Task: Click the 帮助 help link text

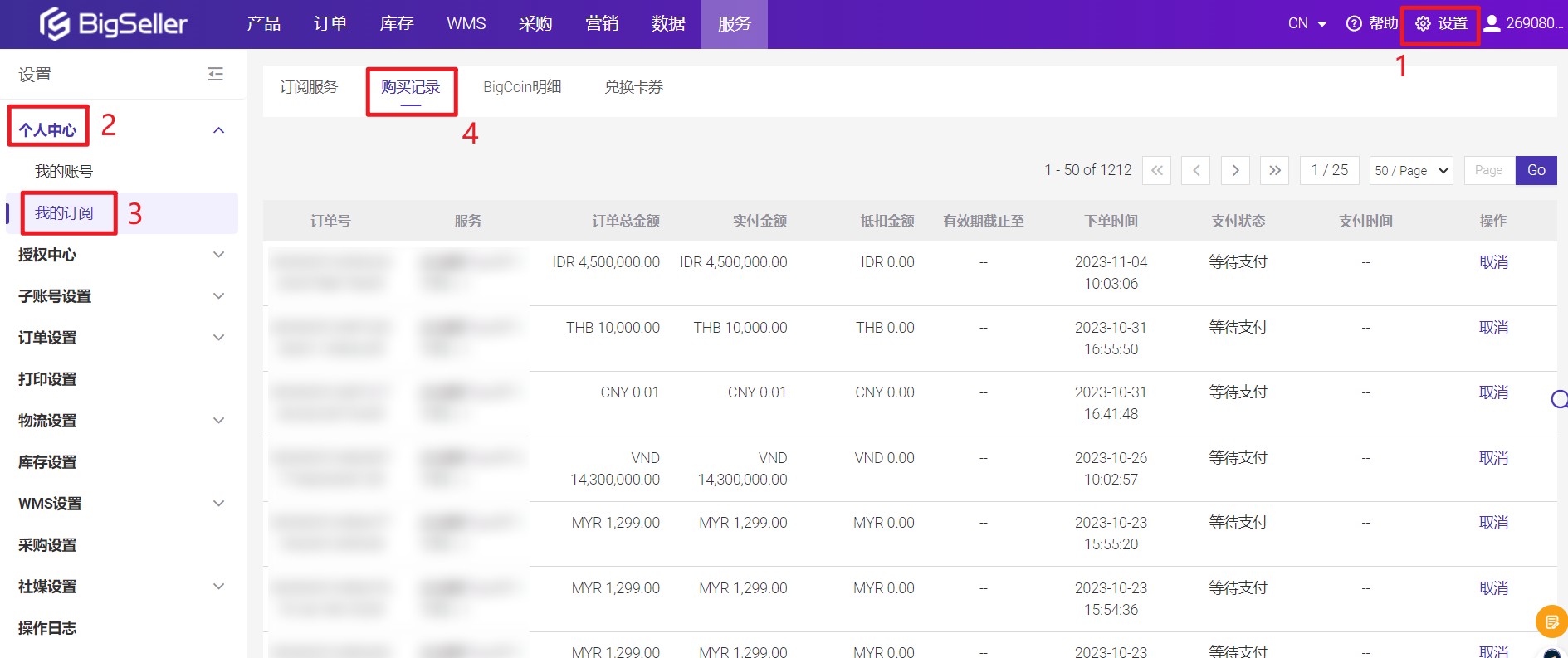Action: (x=1383, y=23)
